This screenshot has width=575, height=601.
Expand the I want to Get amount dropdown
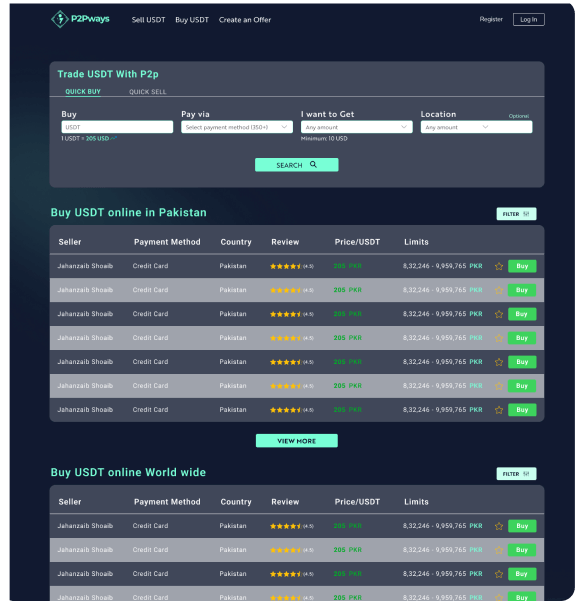click(x=356, y=127)
